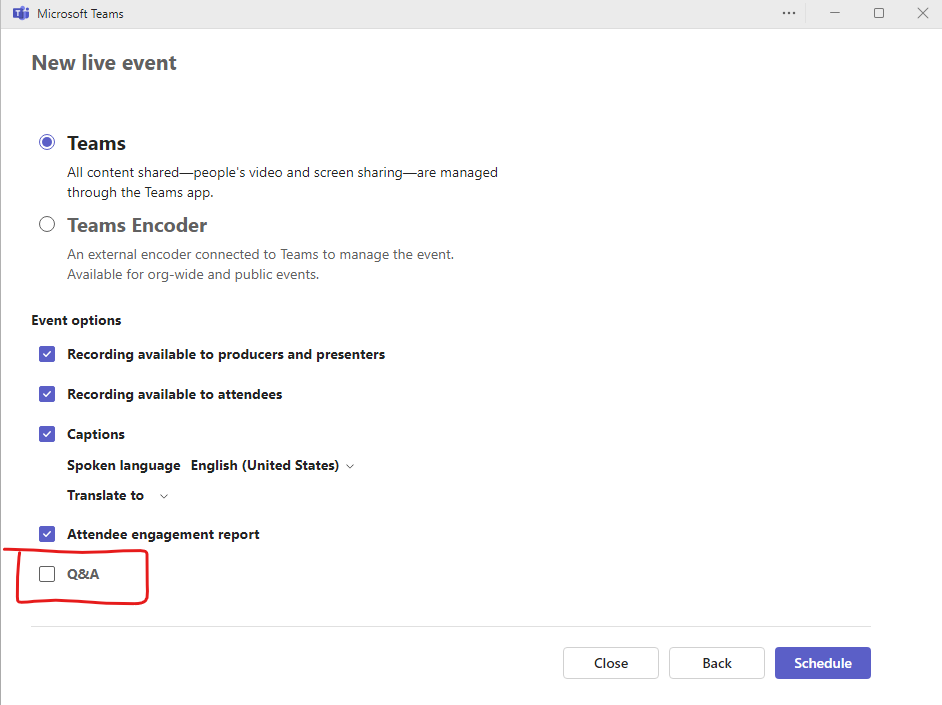Uncheck Recording available to attendees
This screenshot has width=942, height=705.
[46, 393]
